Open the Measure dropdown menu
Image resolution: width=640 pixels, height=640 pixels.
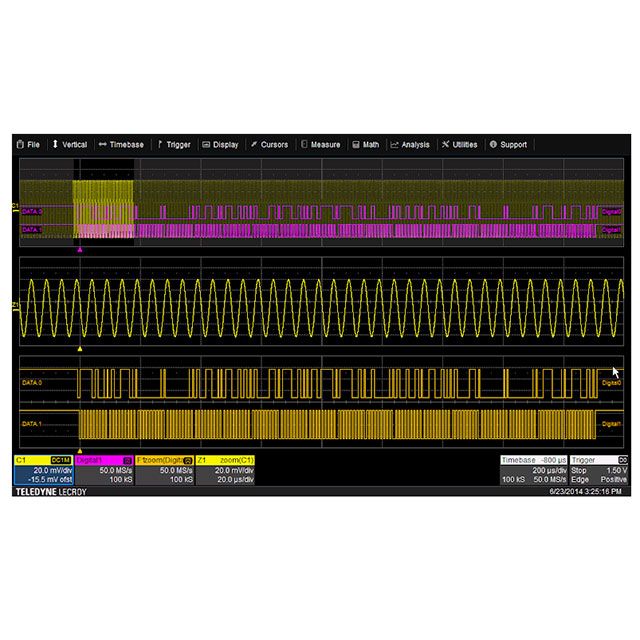coord(320,144)
